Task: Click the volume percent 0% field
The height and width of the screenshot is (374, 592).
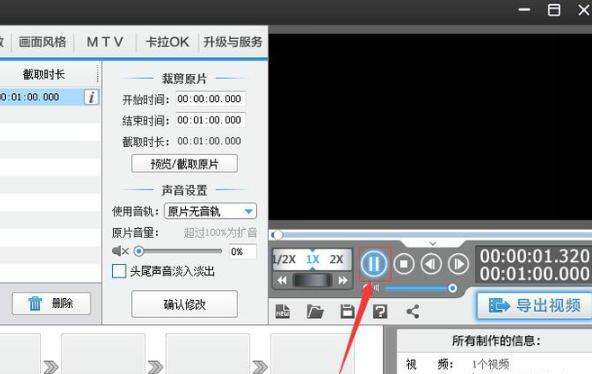Action: (242, 251)
